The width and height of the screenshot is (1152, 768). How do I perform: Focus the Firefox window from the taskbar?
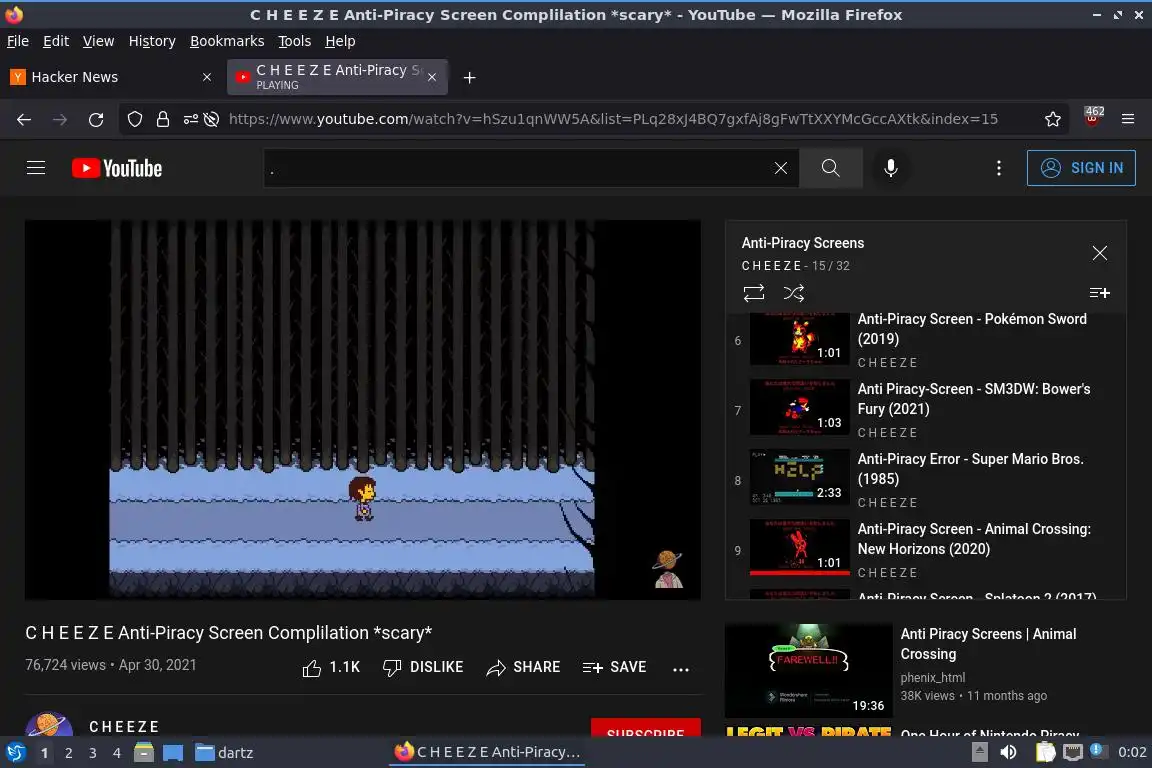[487, 753]
